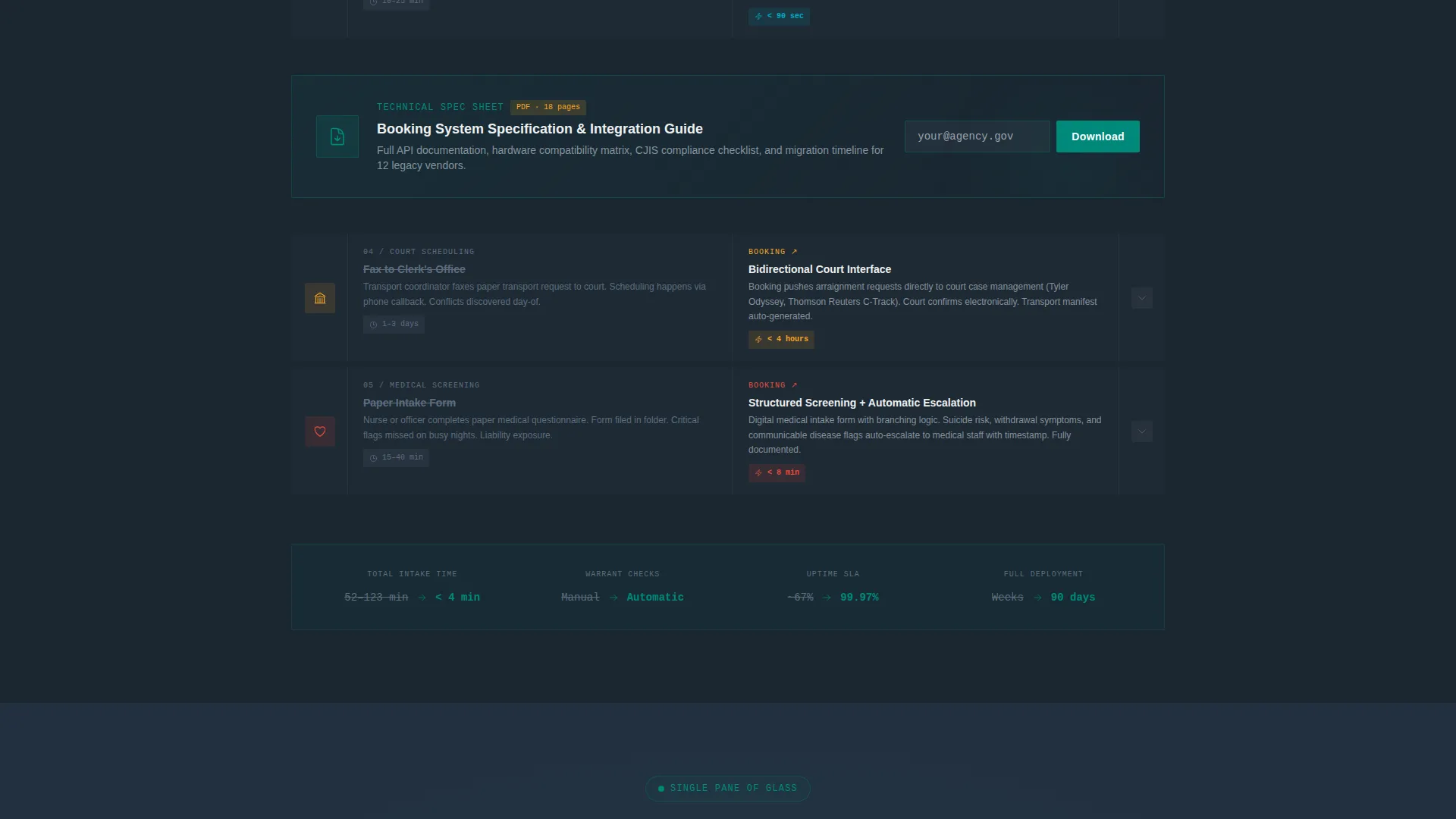Expand the Bidirectional Court Interface row chevron
The image size is (1456, 819).
pos(1142,298)
